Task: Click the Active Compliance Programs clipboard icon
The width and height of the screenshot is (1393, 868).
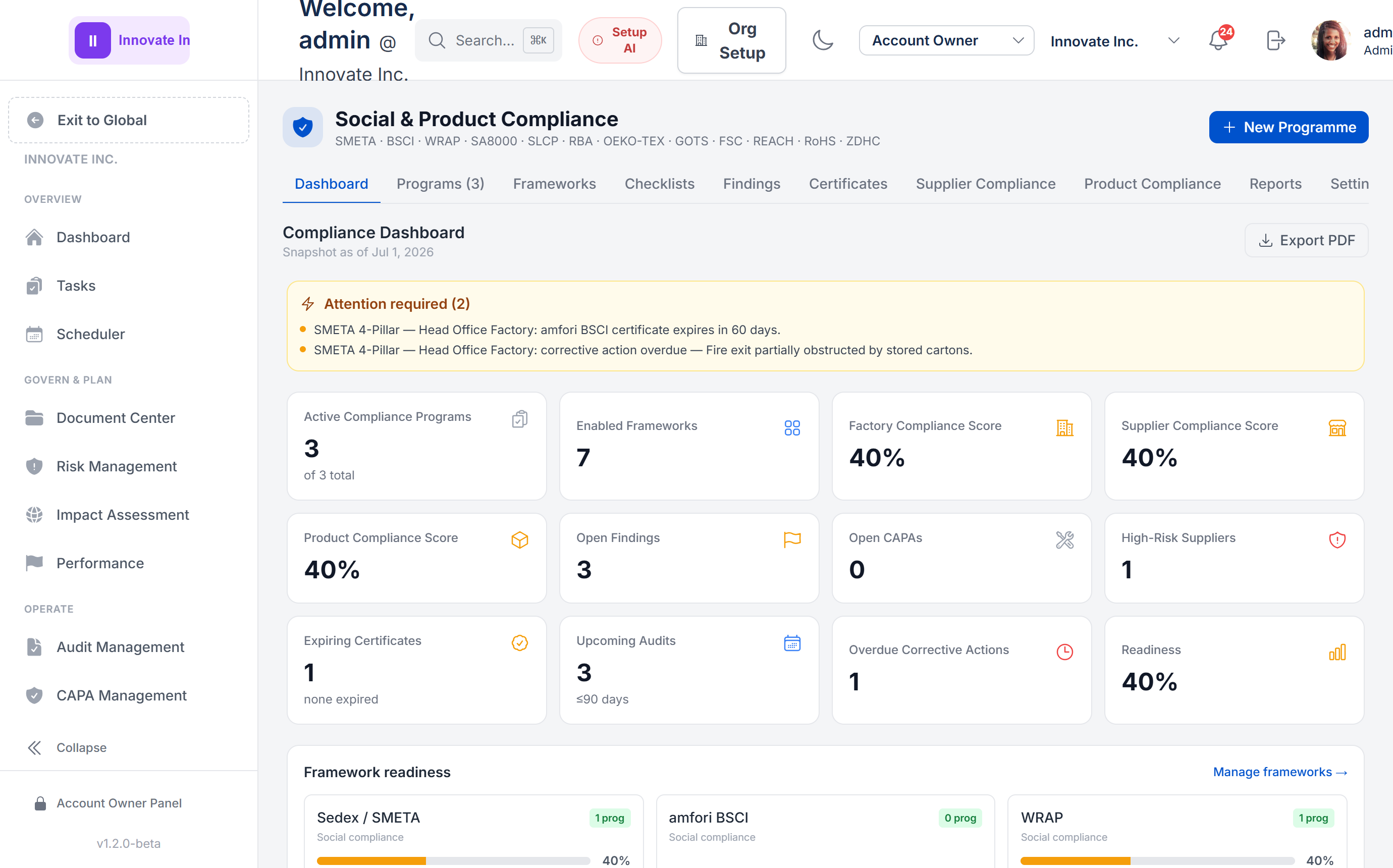Action: 519,419
